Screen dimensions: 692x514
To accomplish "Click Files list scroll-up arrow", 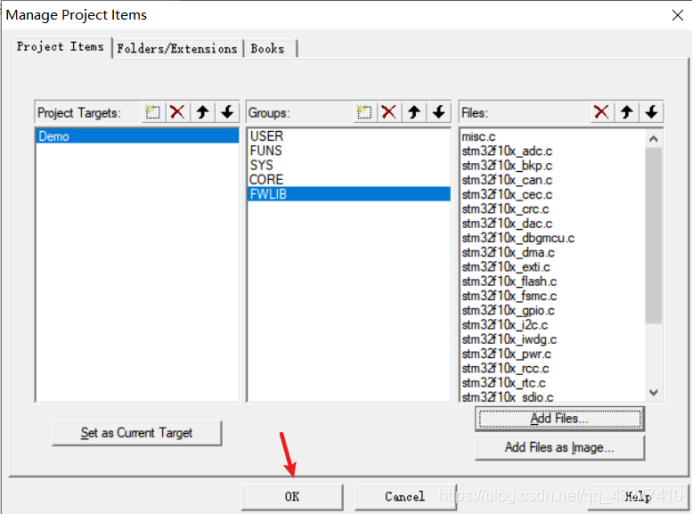I will pyautogui.click(x=654, y=139).
